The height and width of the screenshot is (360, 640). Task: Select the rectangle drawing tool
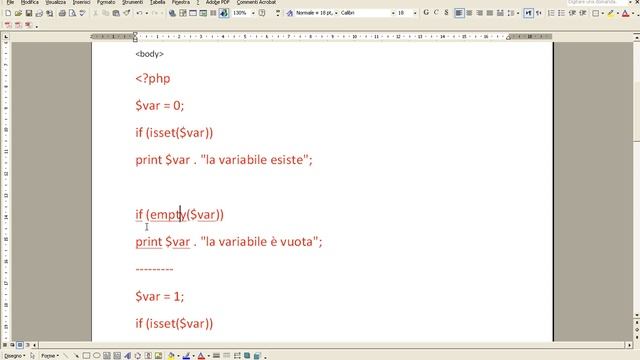87,356
